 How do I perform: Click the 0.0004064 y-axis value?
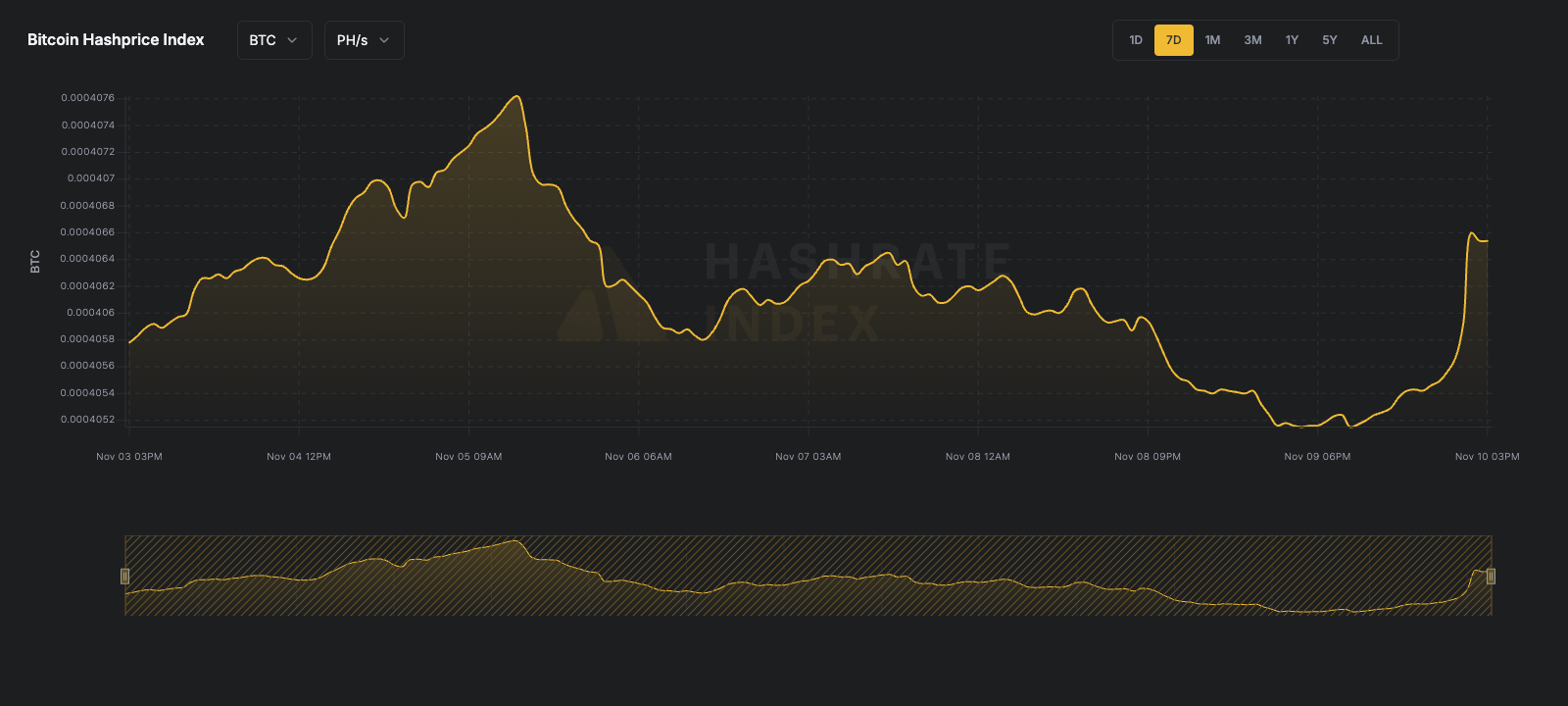pos(88,259)
